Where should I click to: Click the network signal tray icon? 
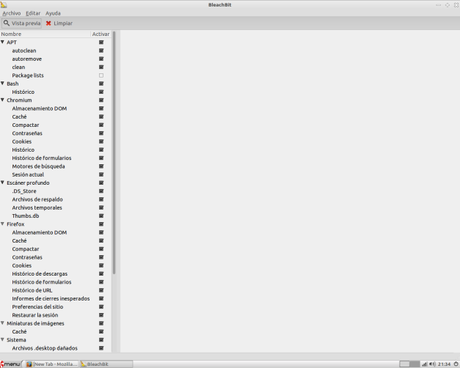pyautogui.click(x=425, y=364)
